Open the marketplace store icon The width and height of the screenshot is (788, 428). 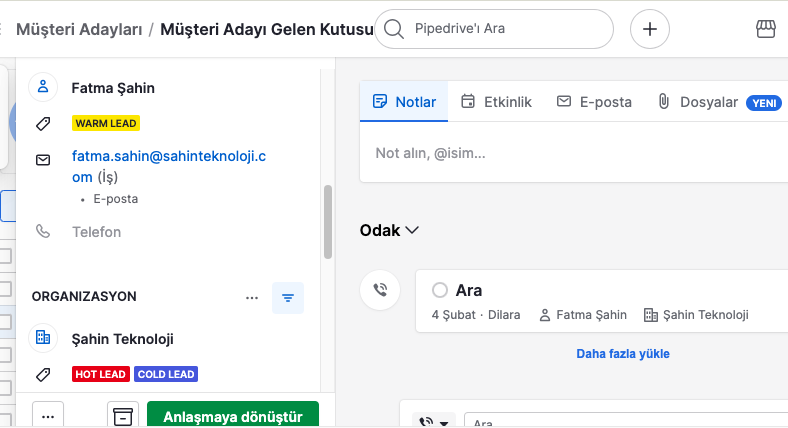(x=766, y=29)
